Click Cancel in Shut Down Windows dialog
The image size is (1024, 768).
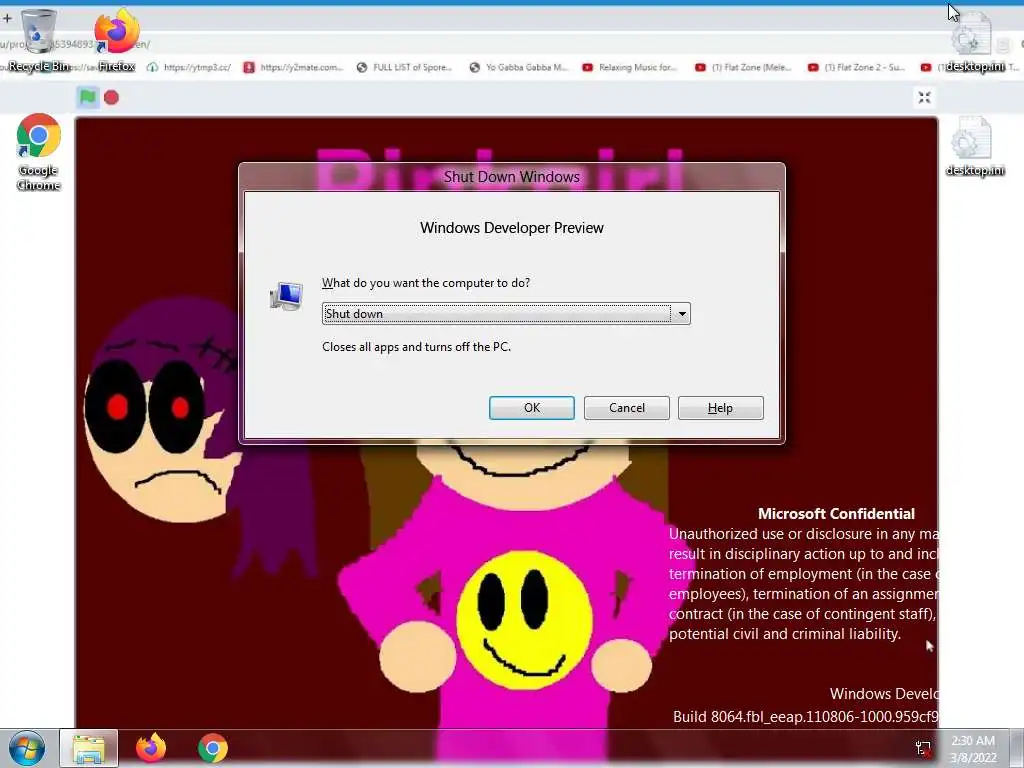[626, 408]
